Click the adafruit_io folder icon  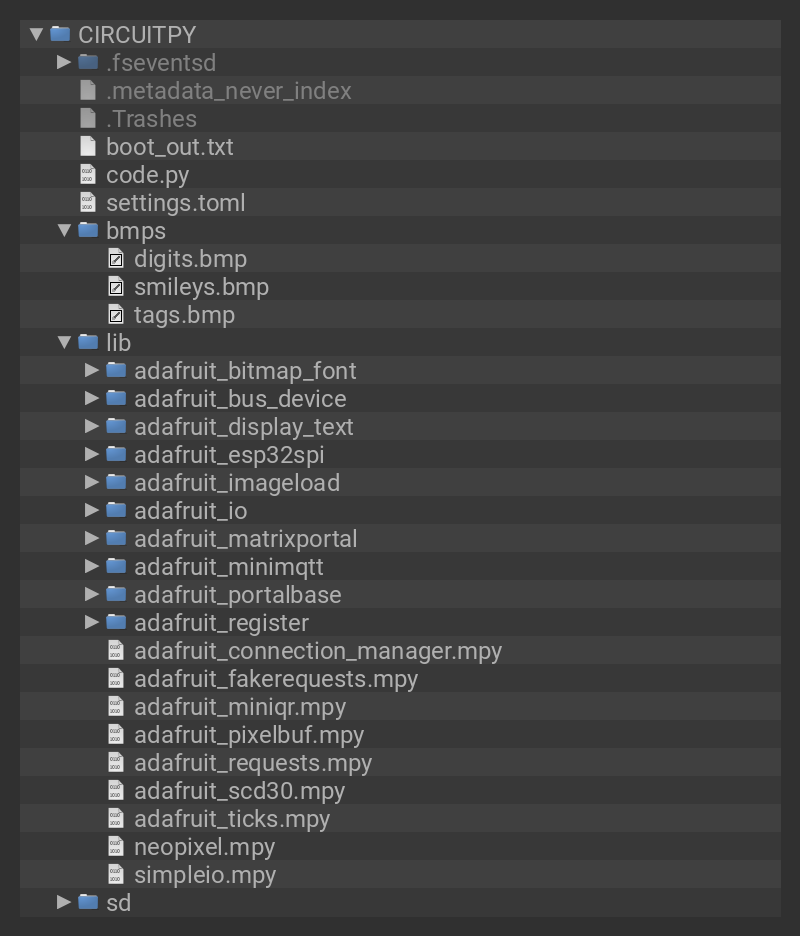pos(116,511)
